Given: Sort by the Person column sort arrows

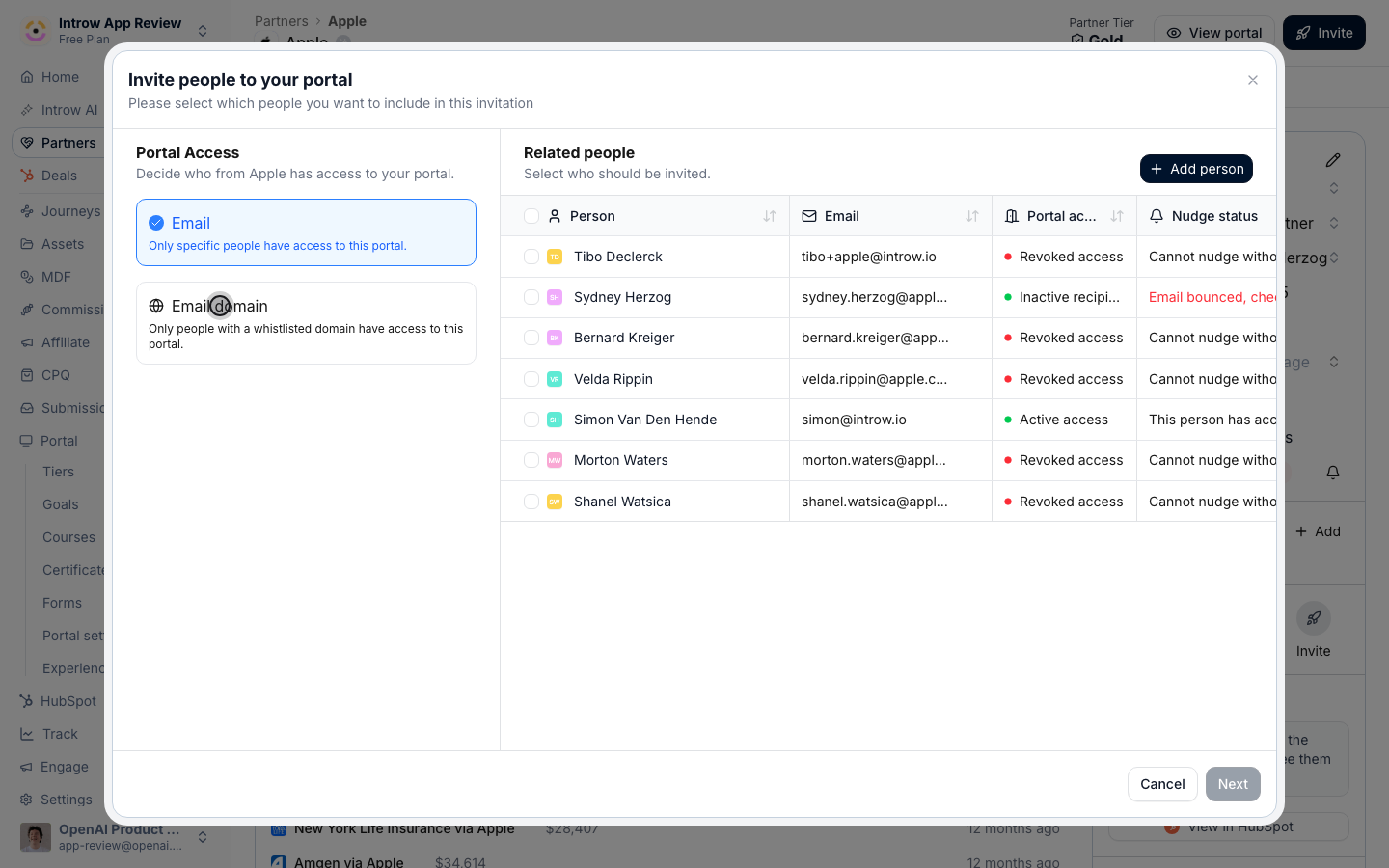Looking at the screenshot, I should [x=770, y=216].
